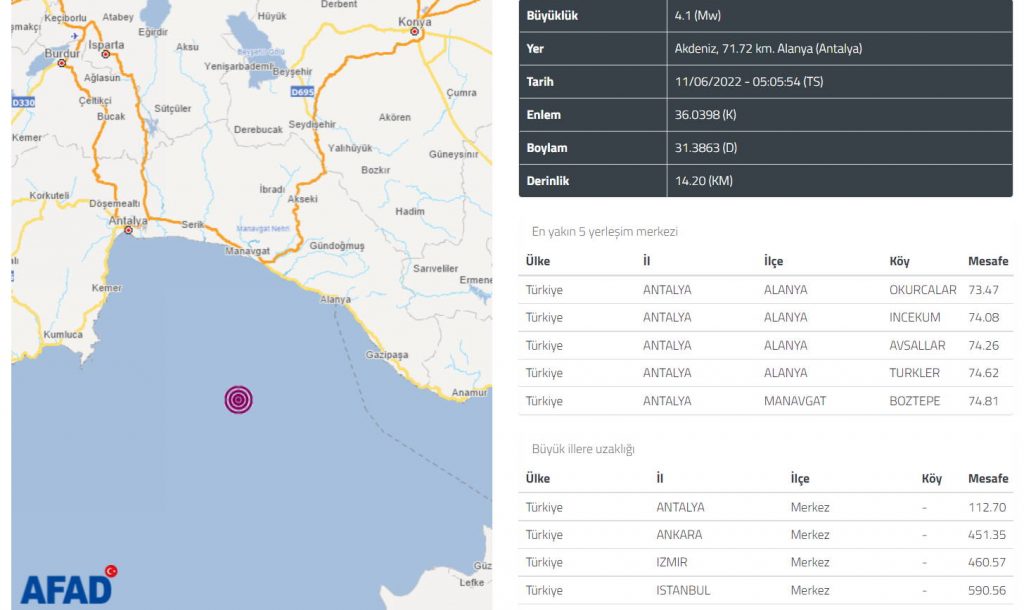
Task: Click the D330 road shield
Action: coord(22,102)
